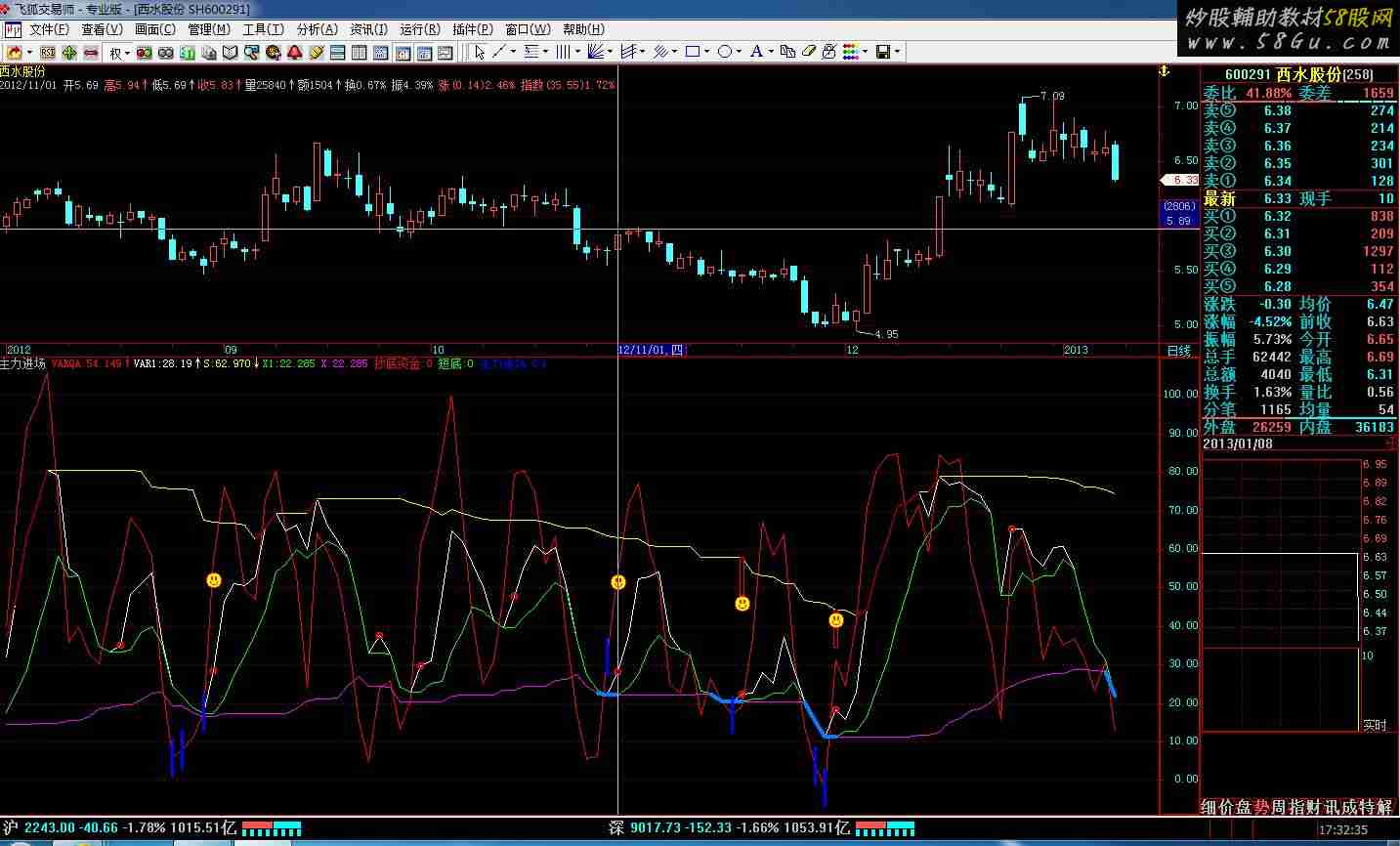
Task: Select the two-column window layout icon
Action: [359, 53]
